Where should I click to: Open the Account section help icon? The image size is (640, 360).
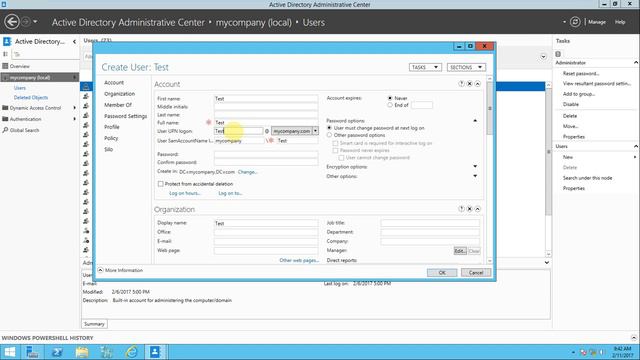pyautogui.click(x=461, y=84)
